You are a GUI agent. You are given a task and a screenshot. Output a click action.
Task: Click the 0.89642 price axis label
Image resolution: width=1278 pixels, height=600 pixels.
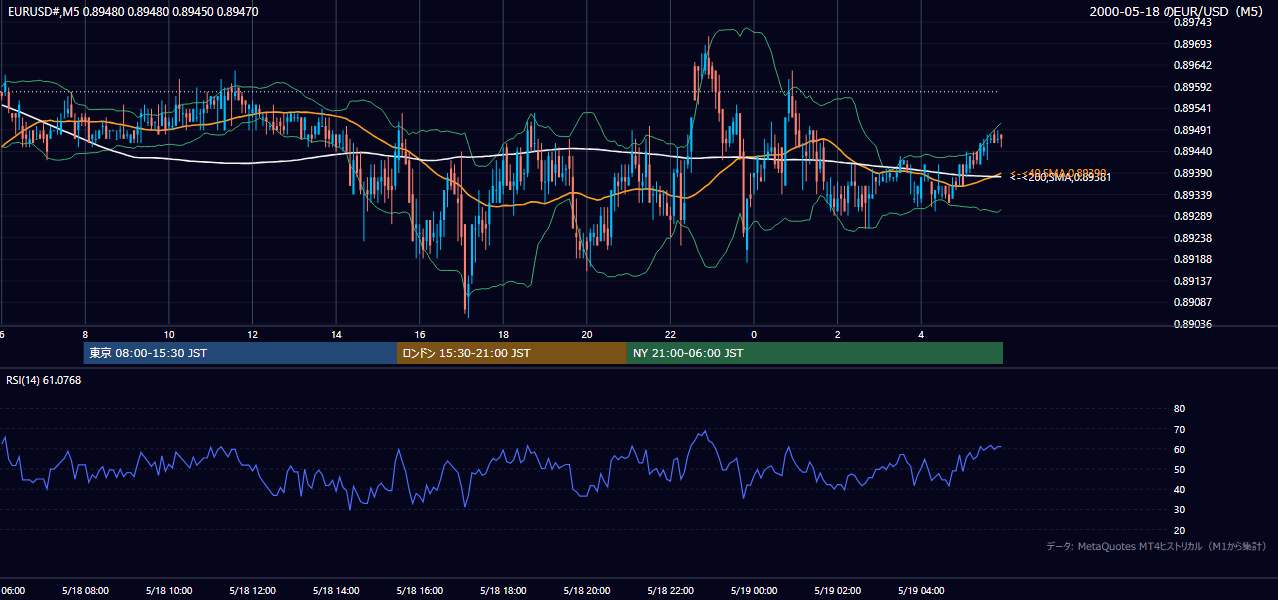[1191, 65]
